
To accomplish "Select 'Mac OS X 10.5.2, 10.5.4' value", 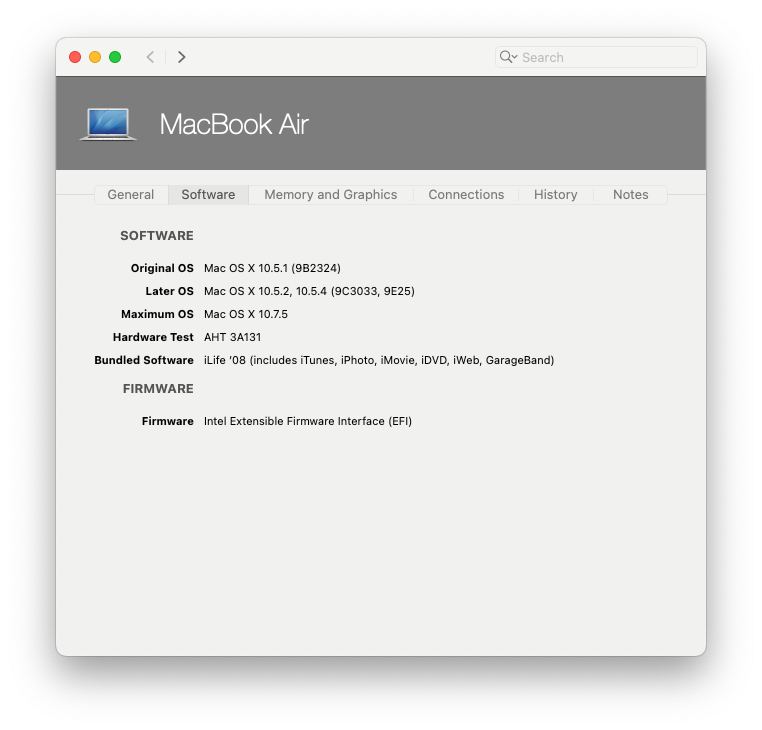I will point(309,291).
